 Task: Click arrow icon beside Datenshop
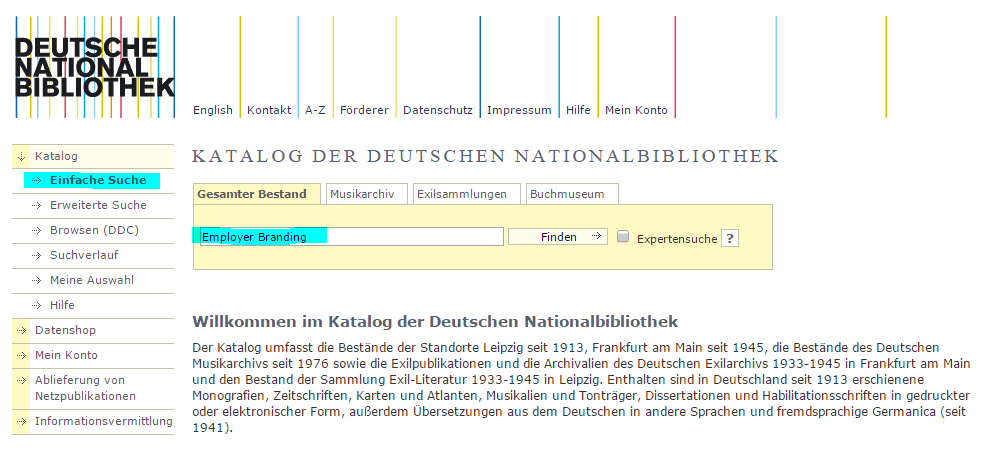21,330
